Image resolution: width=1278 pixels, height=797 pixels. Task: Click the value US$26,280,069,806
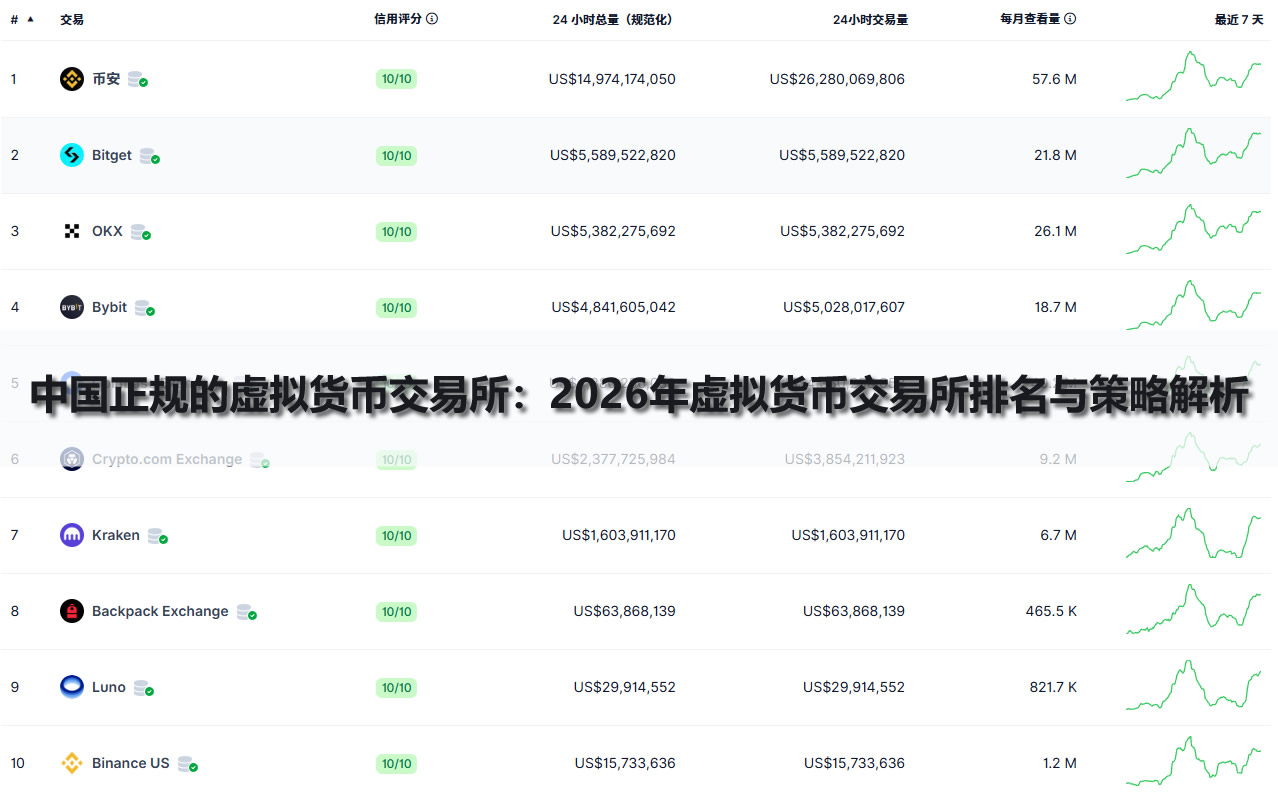point(837,79)
